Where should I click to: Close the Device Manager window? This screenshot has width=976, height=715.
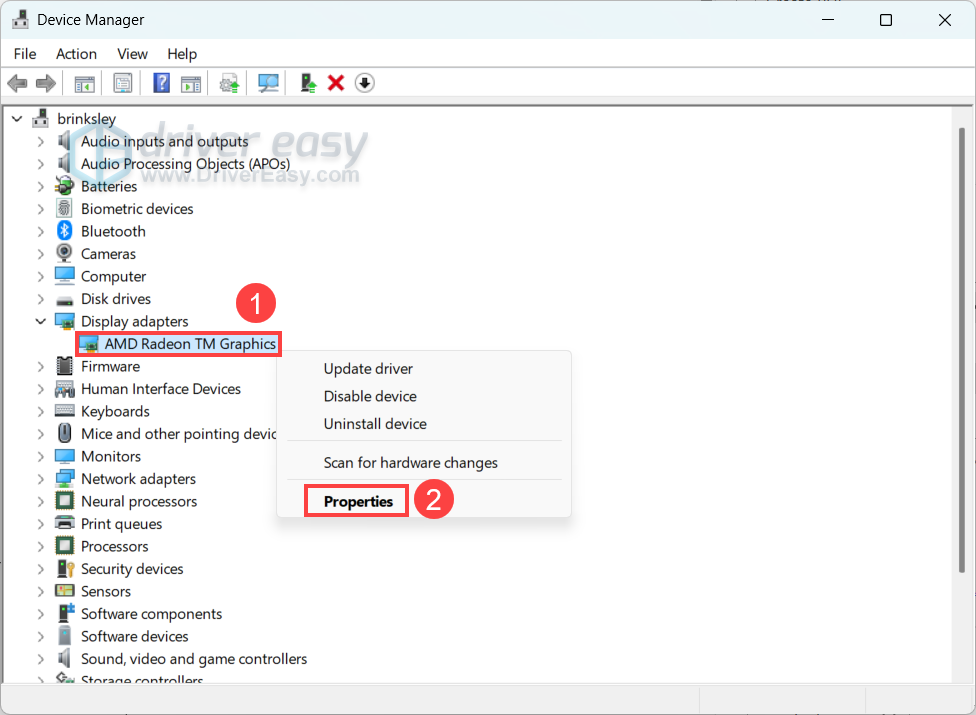coord(944,20)
